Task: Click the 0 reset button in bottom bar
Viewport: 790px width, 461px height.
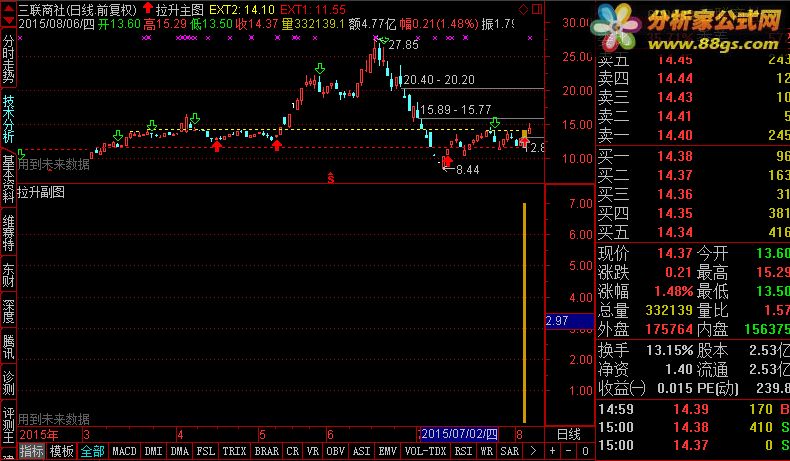Action: pyautogui.click(x=585, y=451)
